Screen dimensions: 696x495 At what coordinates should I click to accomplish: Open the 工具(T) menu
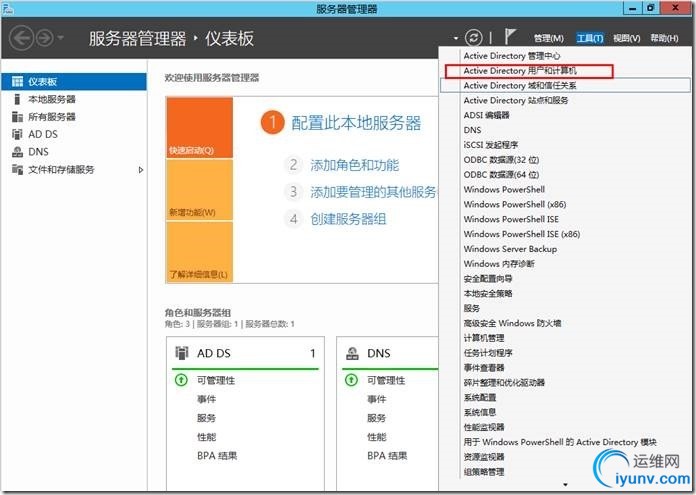click(589, 38)
